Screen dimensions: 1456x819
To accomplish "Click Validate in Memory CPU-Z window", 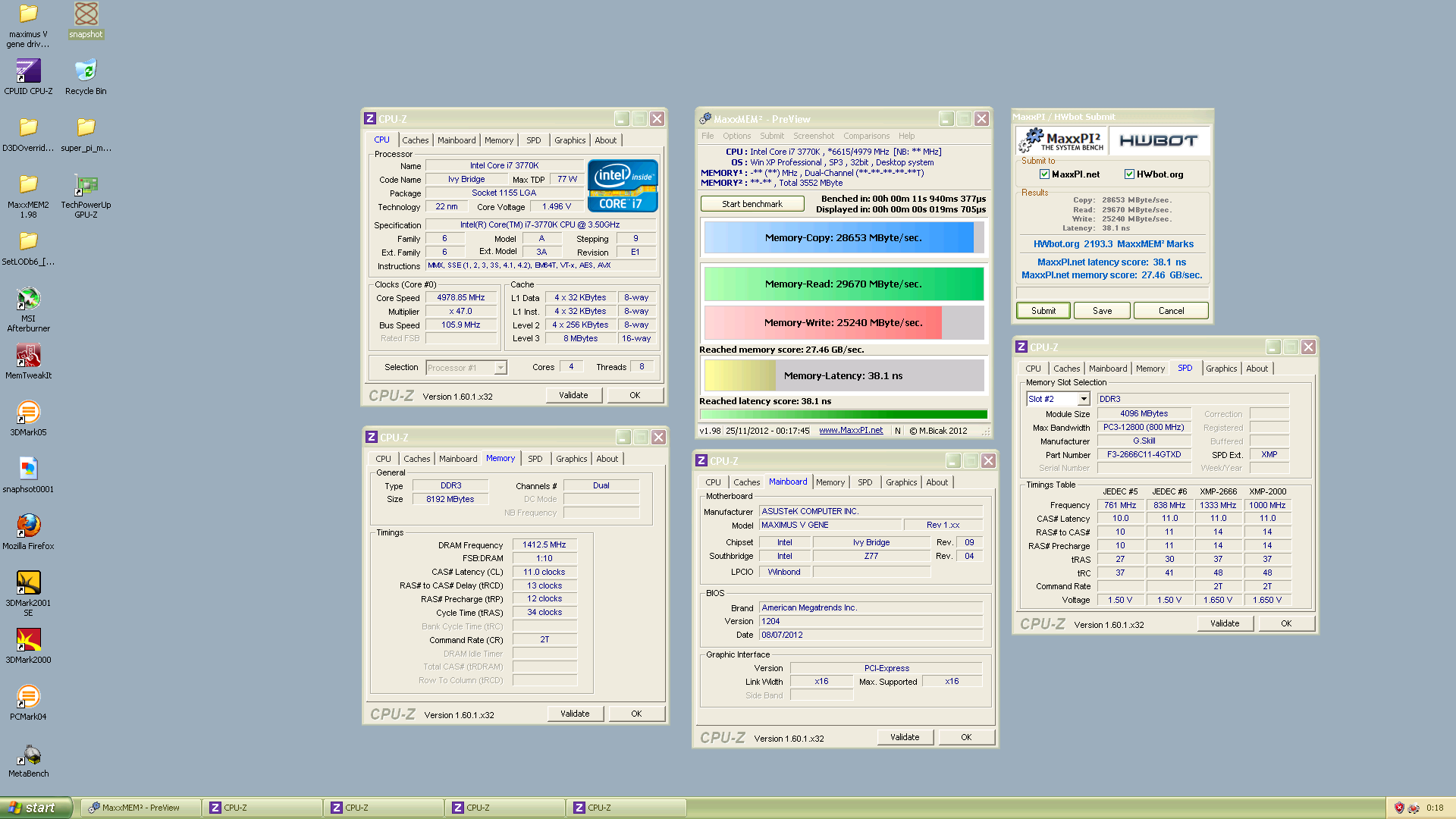I will tap(575, 714).
